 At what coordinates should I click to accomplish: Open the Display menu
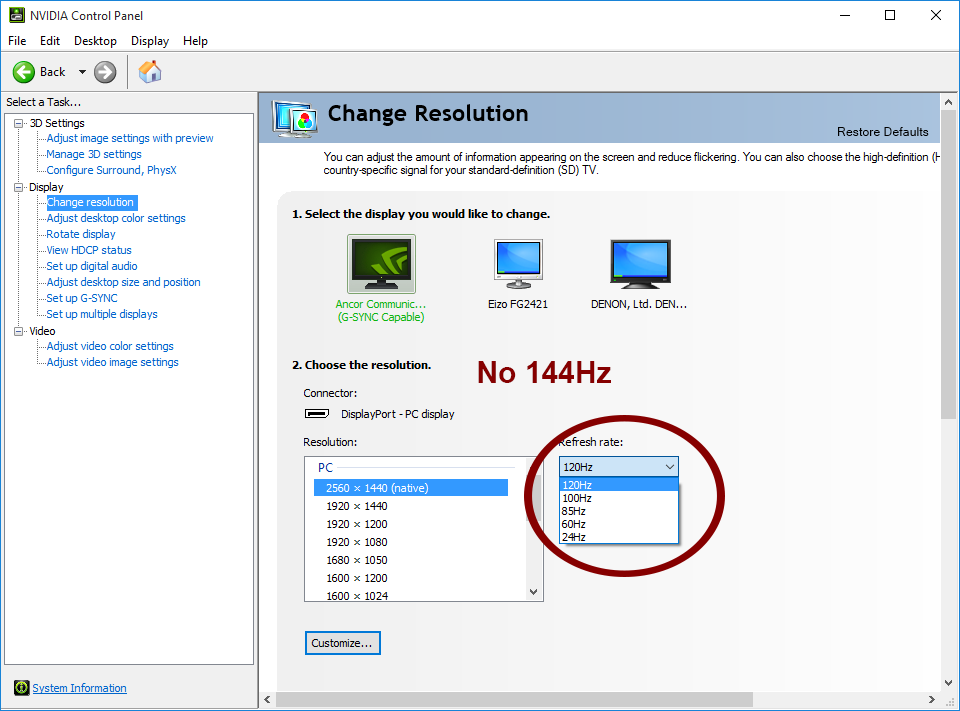point(149,41)
